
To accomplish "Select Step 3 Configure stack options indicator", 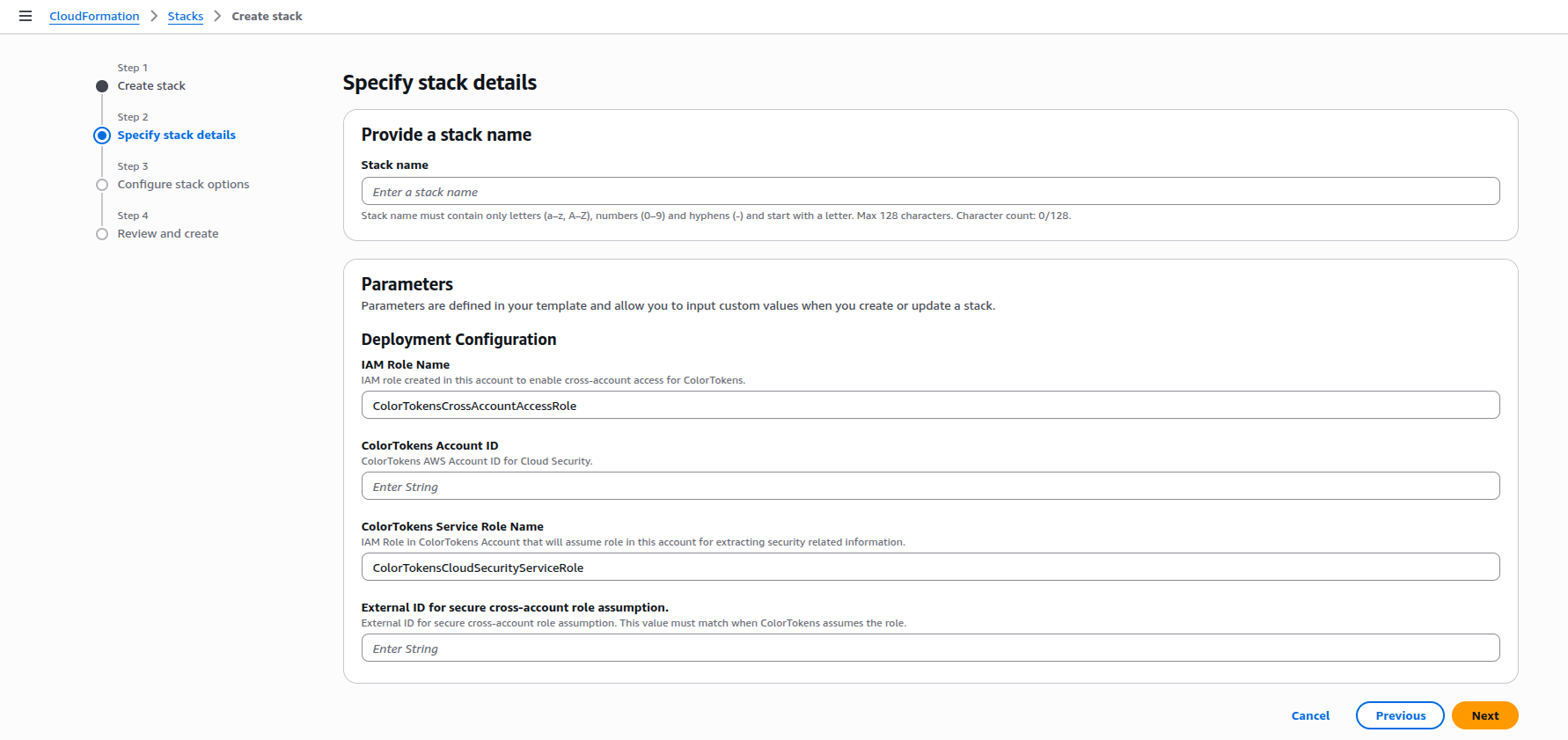I will [x=102, y=185].
